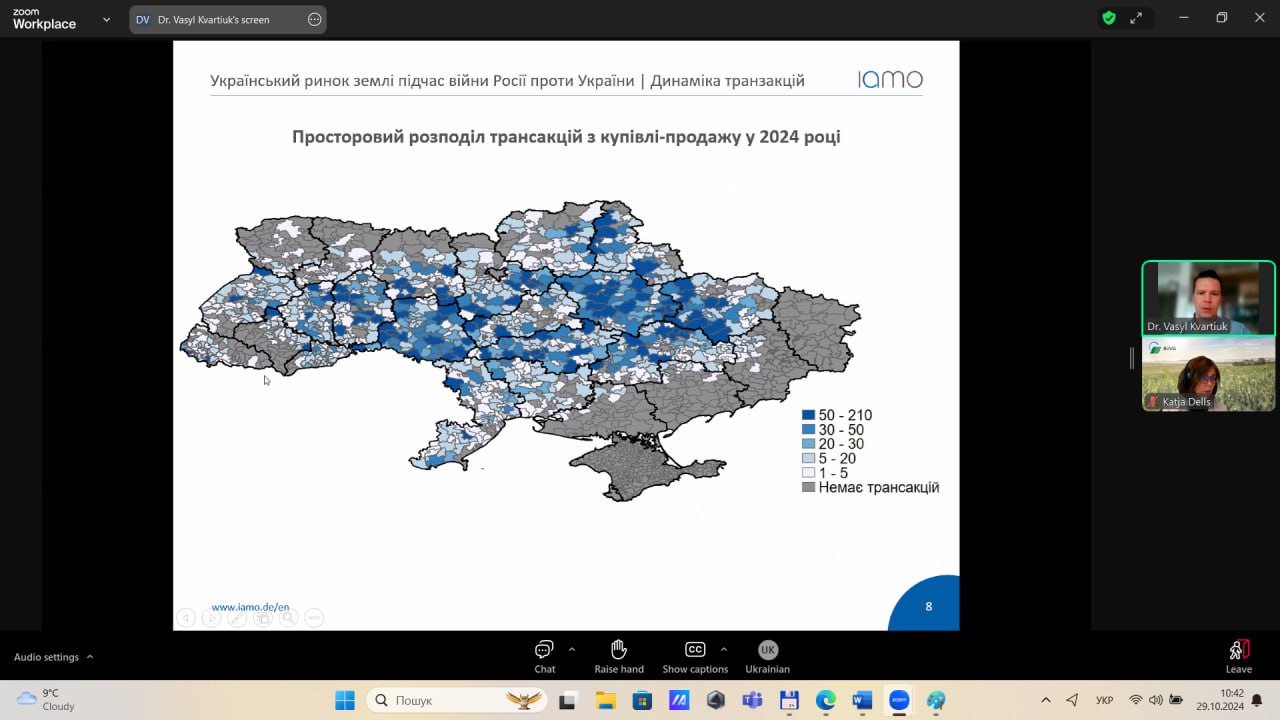
Task: Open Microsoft Word from the taskbar
Action: (x=862, y=700)
